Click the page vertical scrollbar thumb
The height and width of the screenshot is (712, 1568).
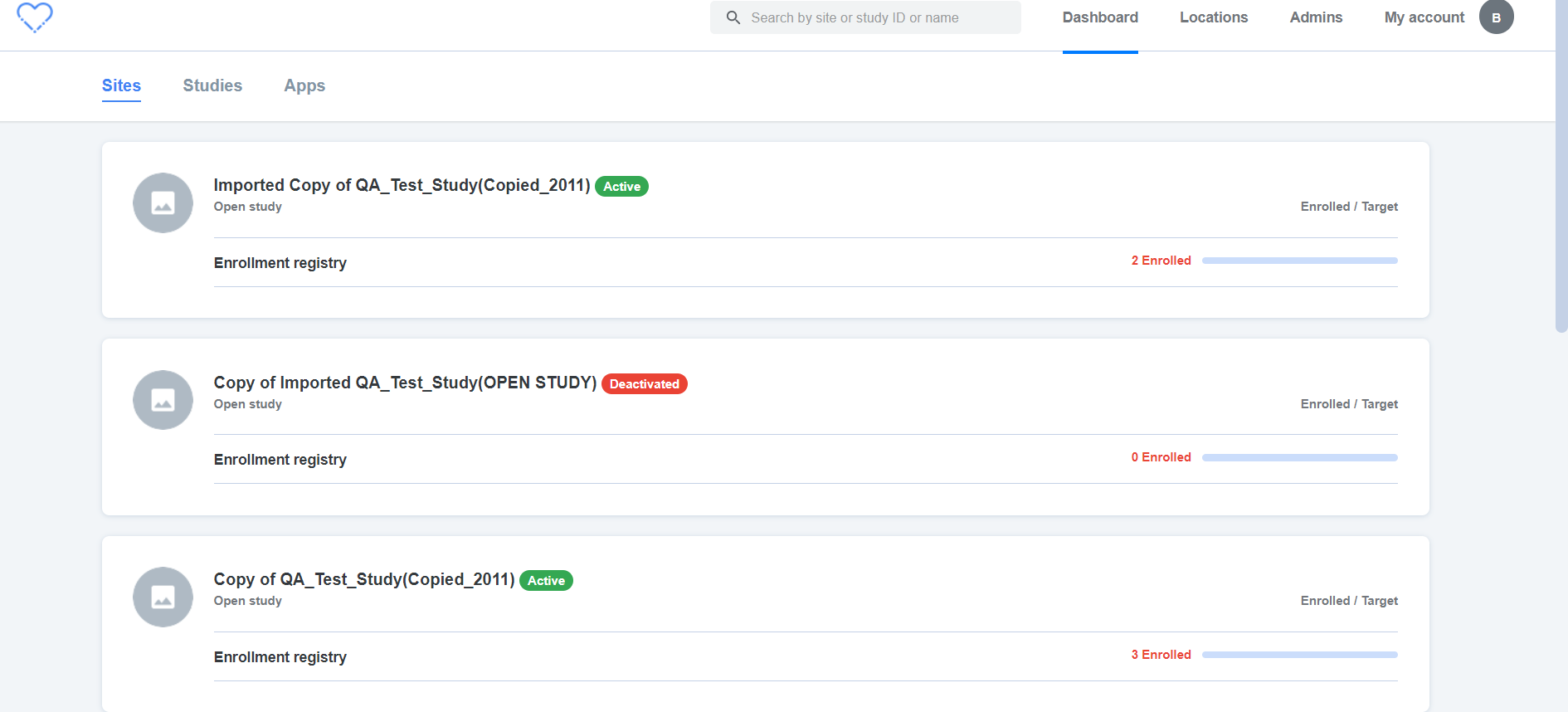(1561, 166)
